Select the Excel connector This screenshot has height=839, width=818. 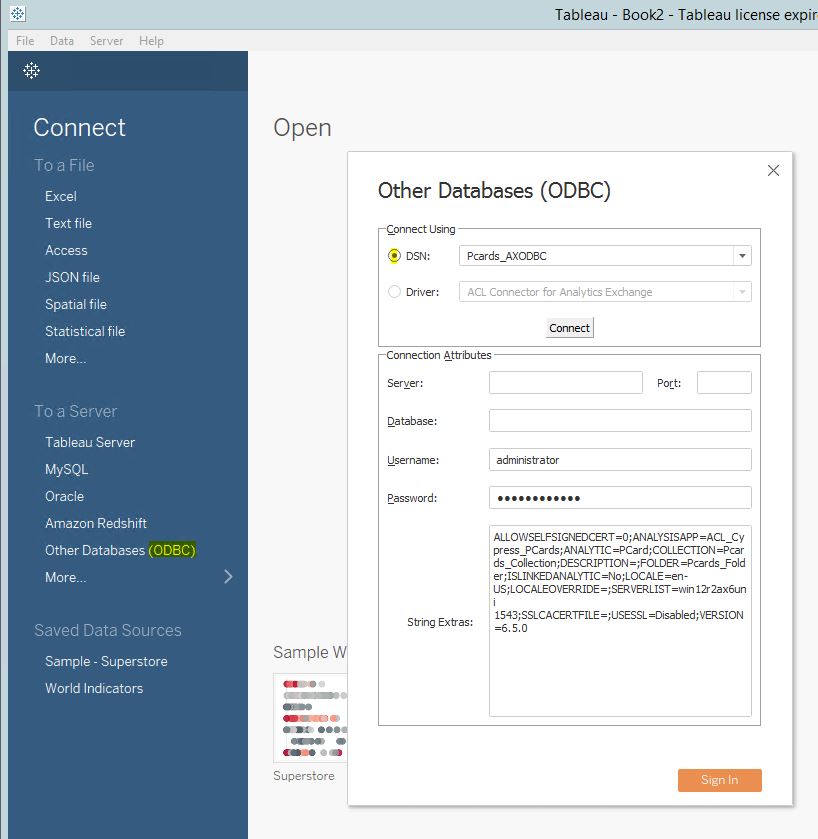pyautogui.click(x=61, y=196)
